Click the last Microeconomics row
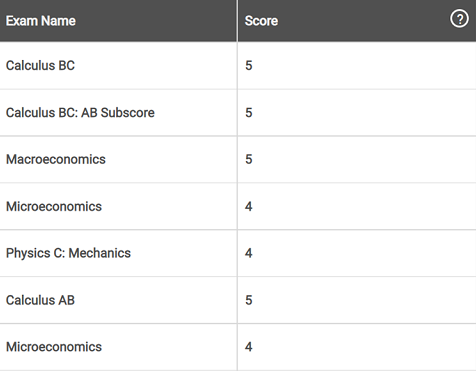 (238, 347)
